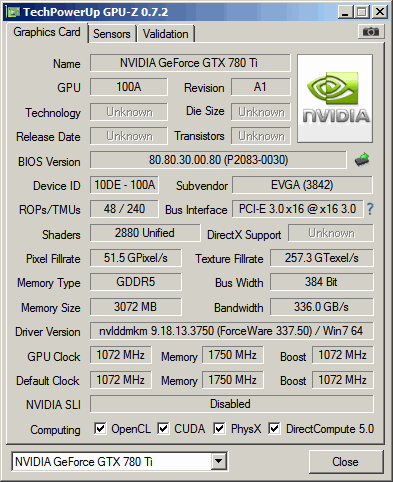This screenshot has height=482, width=393.
Task: Click the Default Clock row Memory 1750 MHz
Action: 233,380
